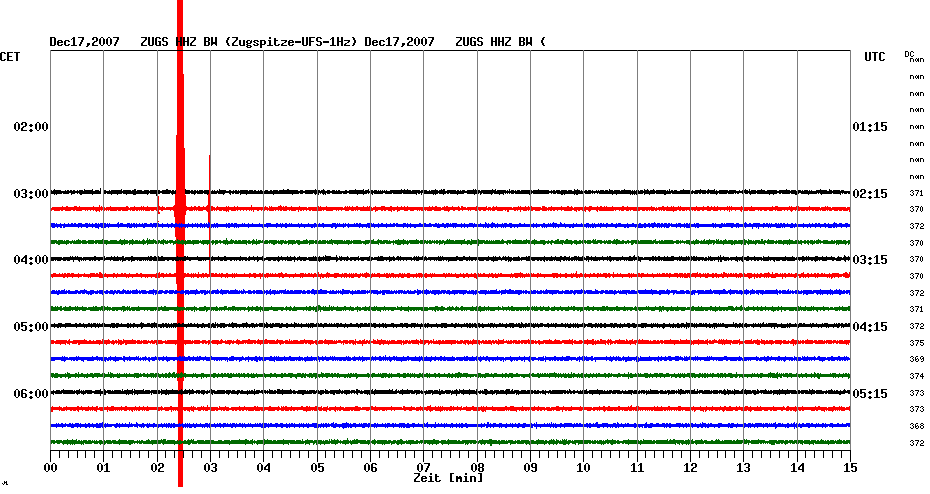Click minute 10 on the time axis
Viewport: 930px width, 494px height.
(x=584, y=468)
